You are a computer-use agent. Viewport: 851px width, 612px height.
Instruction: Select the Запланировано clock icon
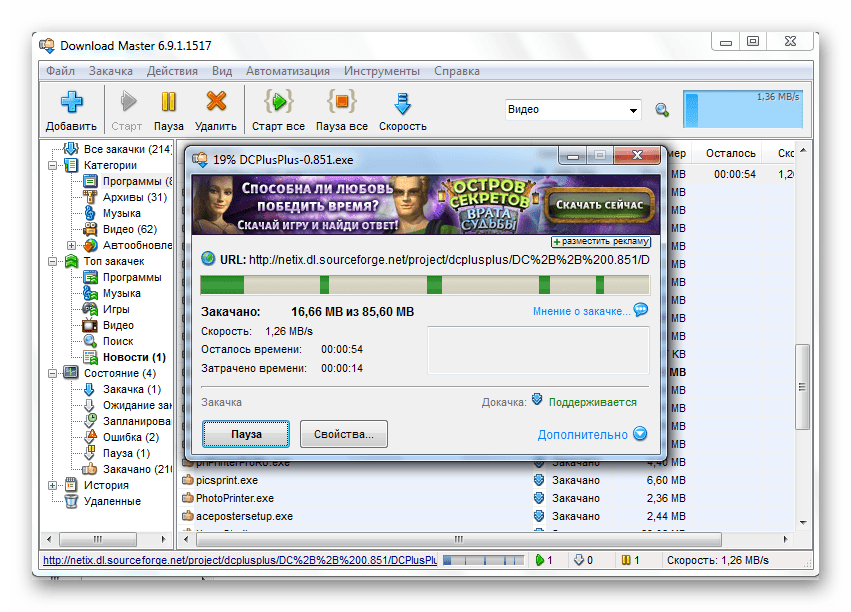(x=90, y=421)
